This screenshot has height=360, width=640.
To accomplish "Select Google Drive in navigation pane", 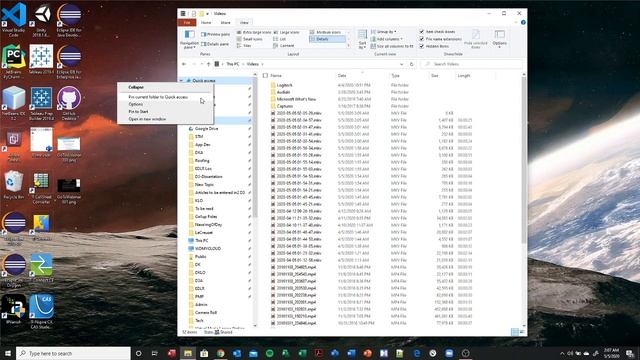I will pos(207,129).
